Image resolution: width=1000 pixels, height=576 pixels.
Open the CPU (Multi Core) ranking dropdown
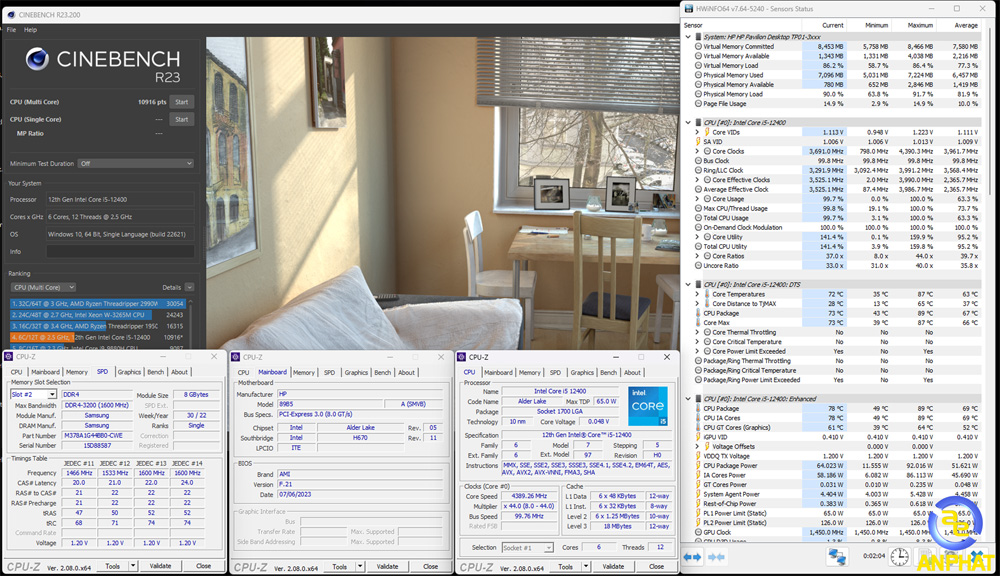[x=43, y=287]
